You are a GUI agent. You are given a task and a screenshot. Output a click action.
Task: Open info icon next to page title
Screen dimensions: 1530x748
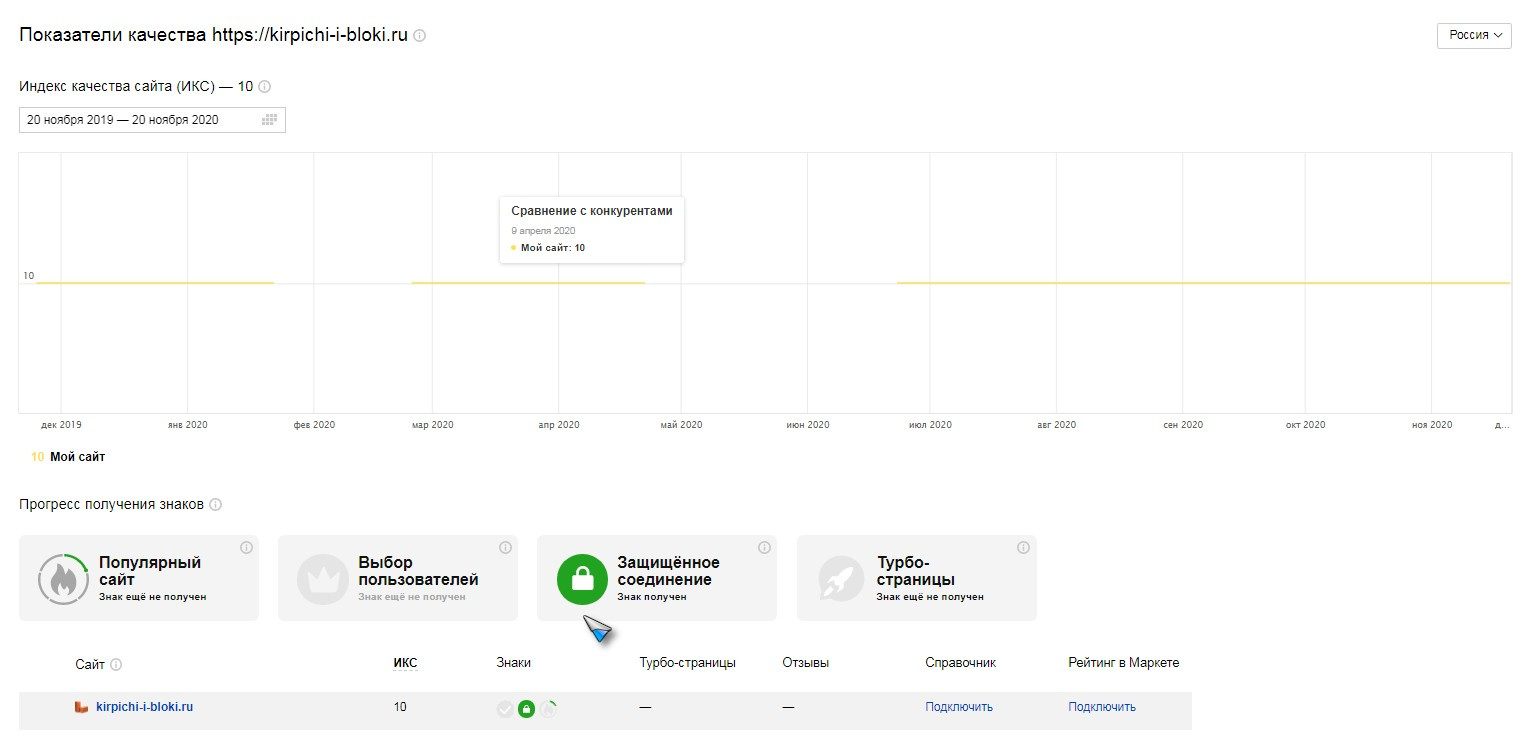coord(420,36)
